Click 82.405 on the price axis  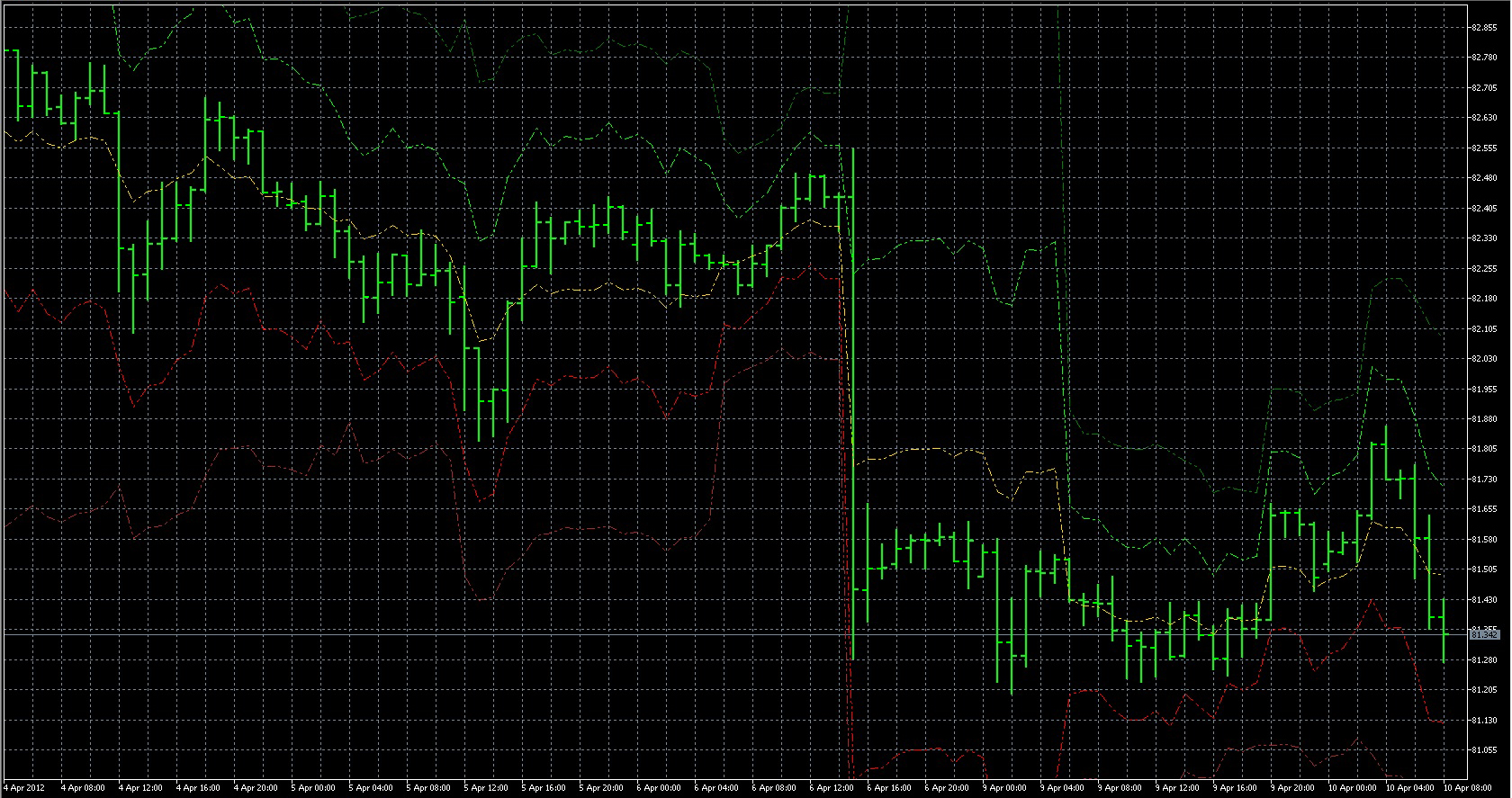(1484, 209)
